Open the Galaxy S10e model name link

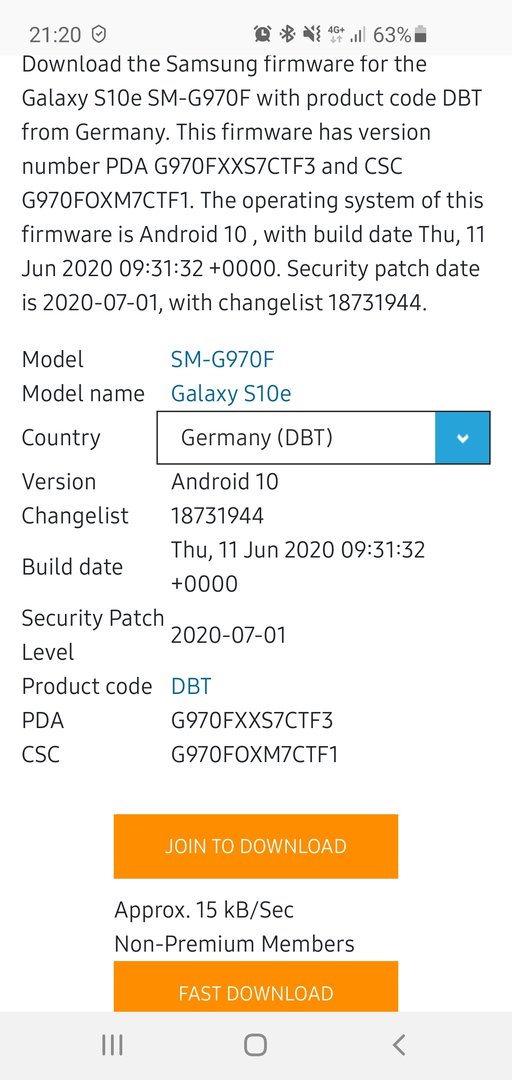(x=231, y=393)
